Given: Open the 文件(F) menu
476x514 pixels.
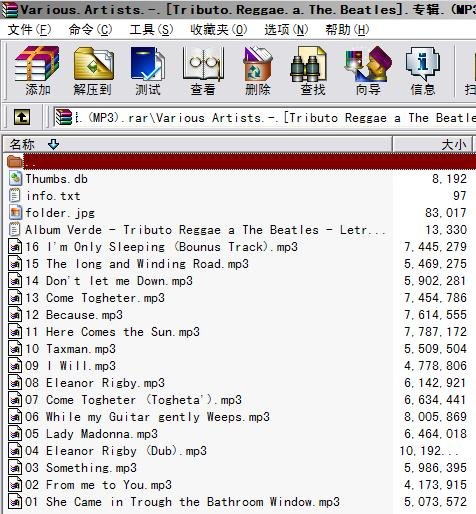Looking at the screenshot, I should click(x=29, y=30).
